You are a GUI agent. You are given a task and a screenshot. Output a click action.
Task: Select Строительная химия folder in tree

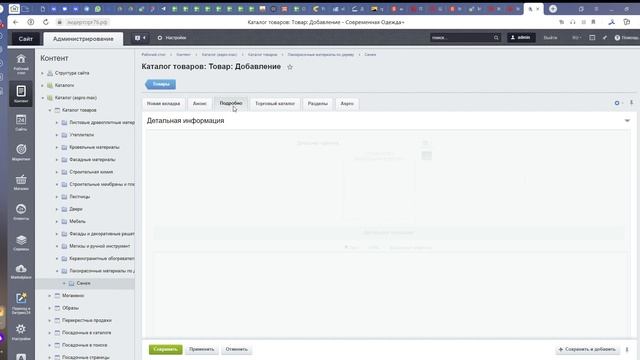click(x=91, y=172)
